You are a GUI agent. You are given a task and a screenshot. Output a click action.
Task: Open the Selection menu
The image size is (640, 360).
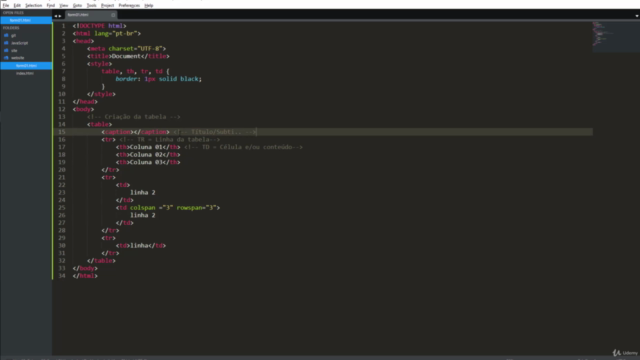click(33, 5)
